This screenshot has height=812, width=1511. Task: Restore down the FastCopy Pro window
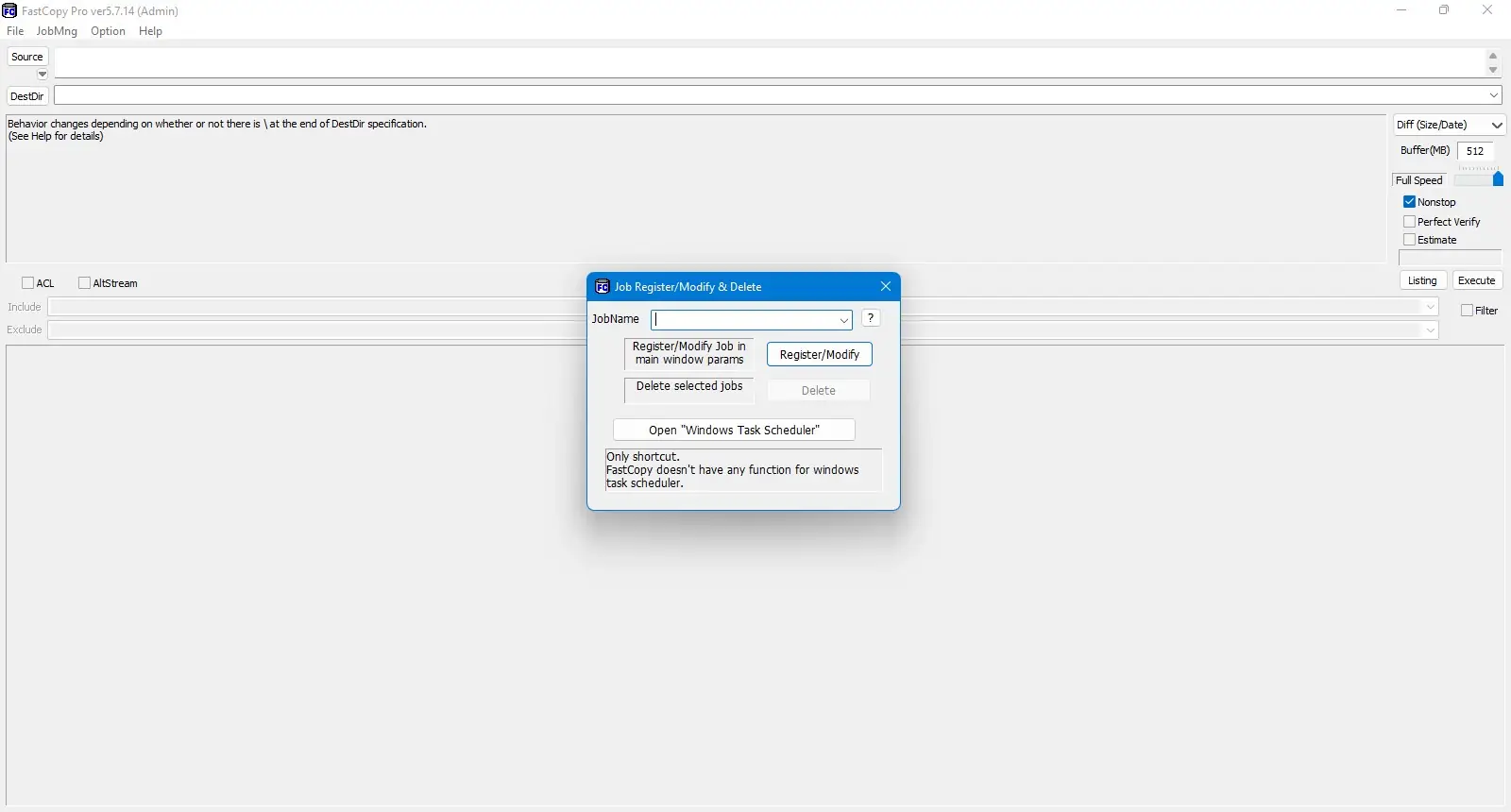[1444, 10]
